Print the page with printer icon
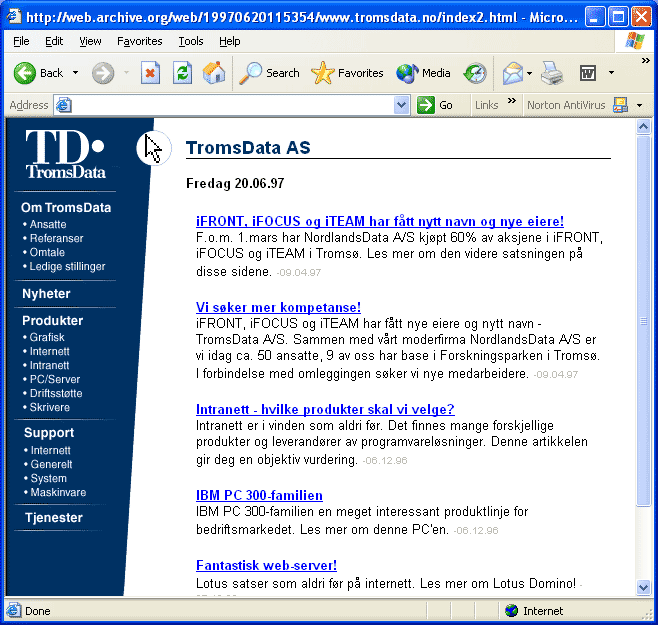Screen dimensions: 658x625 (552, 73)
